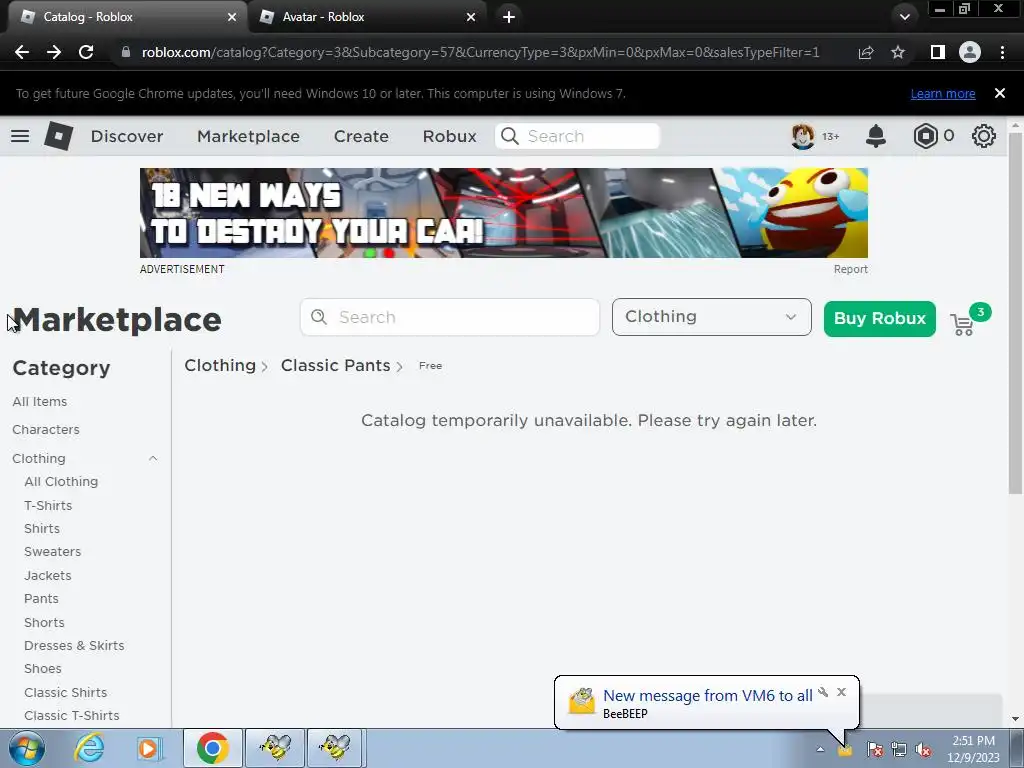
Task: Click the muted volume tray icon
Action: [x=923, y=750]
